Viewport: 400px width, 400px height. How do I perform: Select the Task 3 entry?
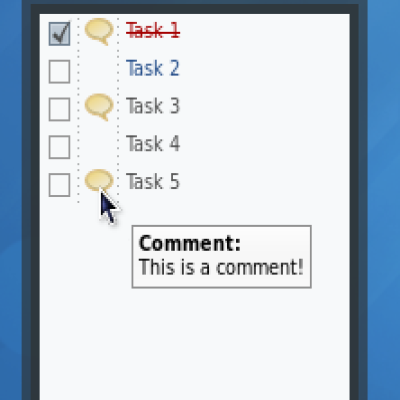(x=153, y=106)
